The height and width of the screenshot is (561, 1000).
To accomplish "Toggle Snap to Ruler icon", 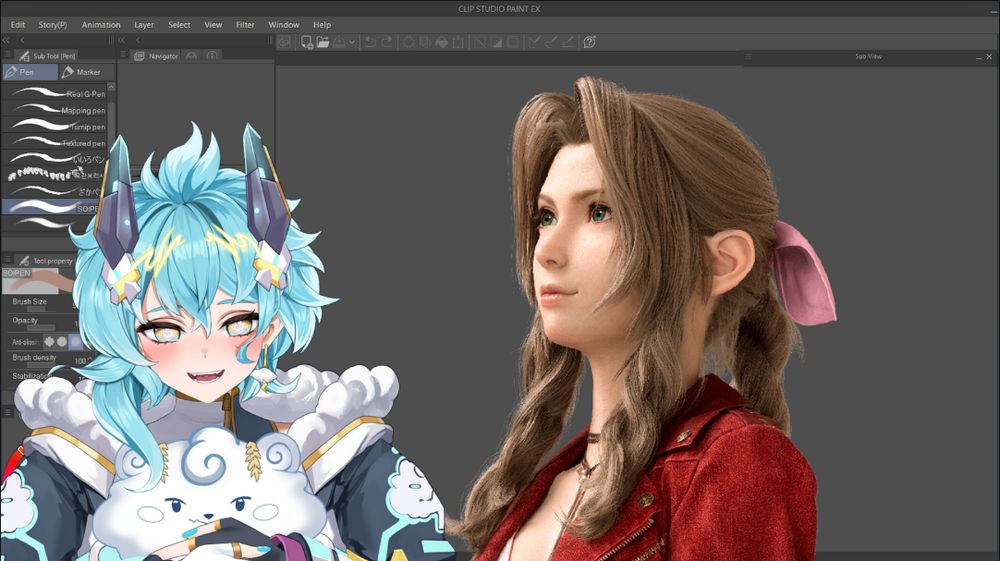I will coord(534,42).
